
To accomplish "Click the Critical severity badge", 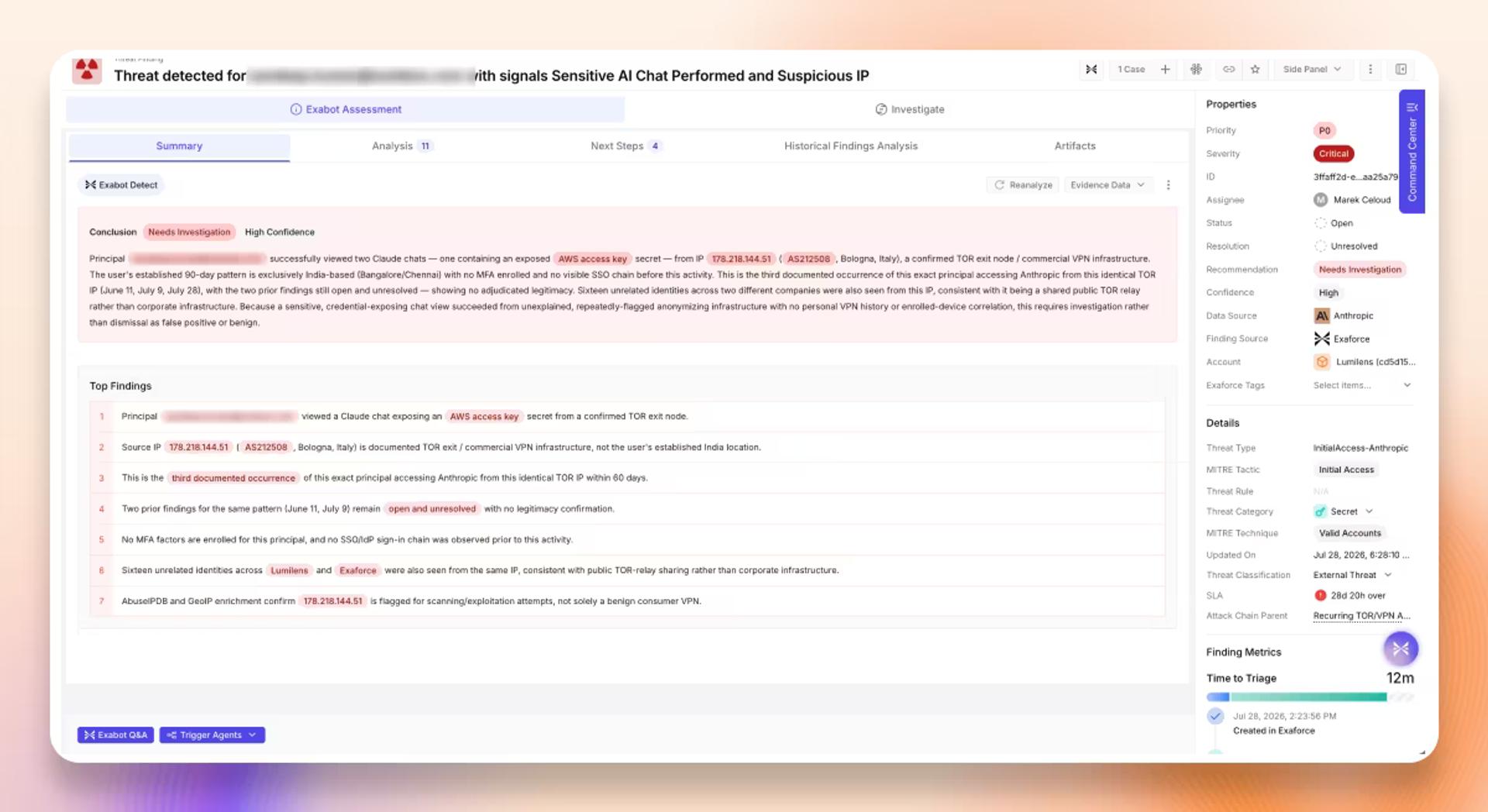I will [x=1333, y=153].
